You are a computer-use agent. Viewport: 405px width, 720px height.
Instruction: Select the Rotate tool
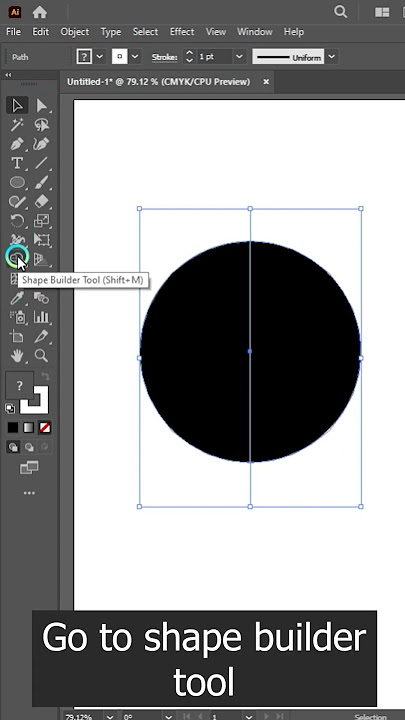(x=17, y=221)
